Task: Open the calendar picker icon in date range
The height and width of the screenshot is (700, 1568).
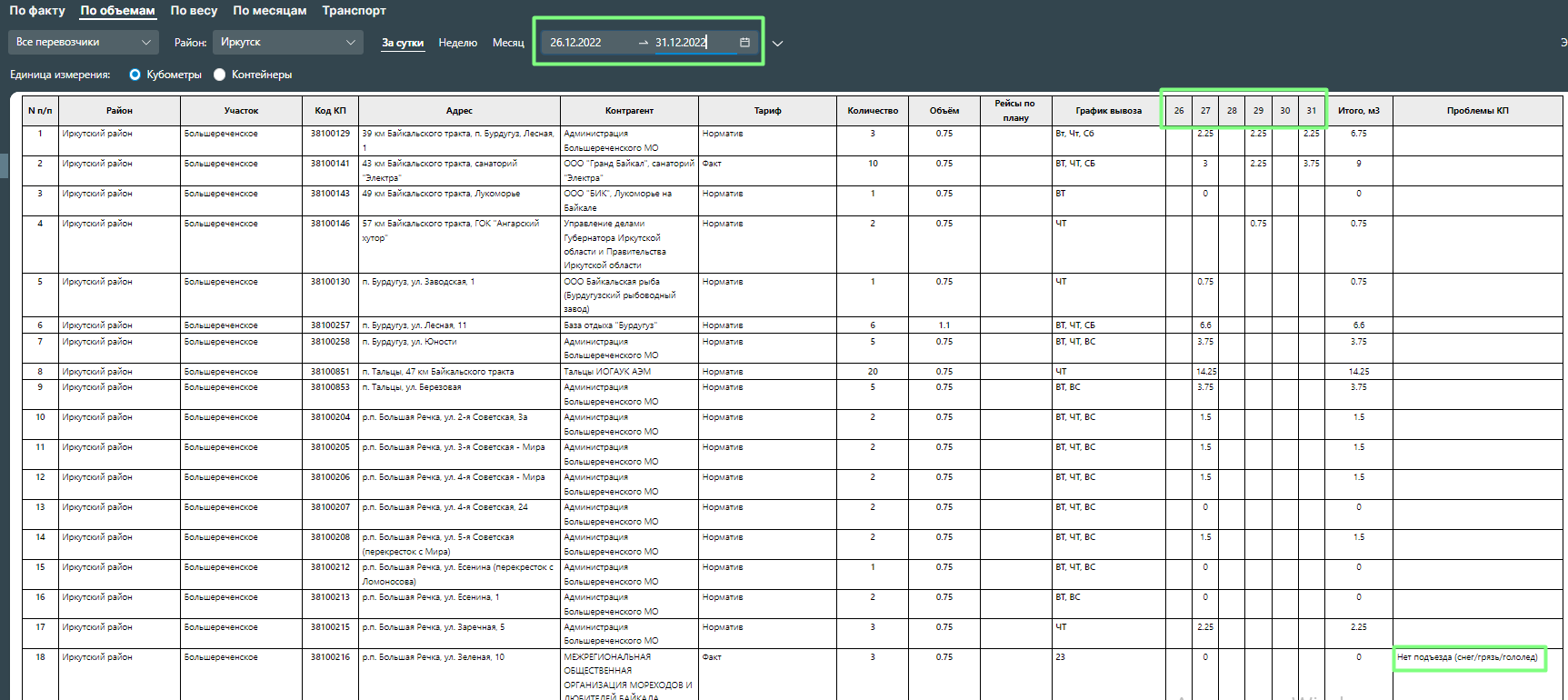Action: point(744,43)
